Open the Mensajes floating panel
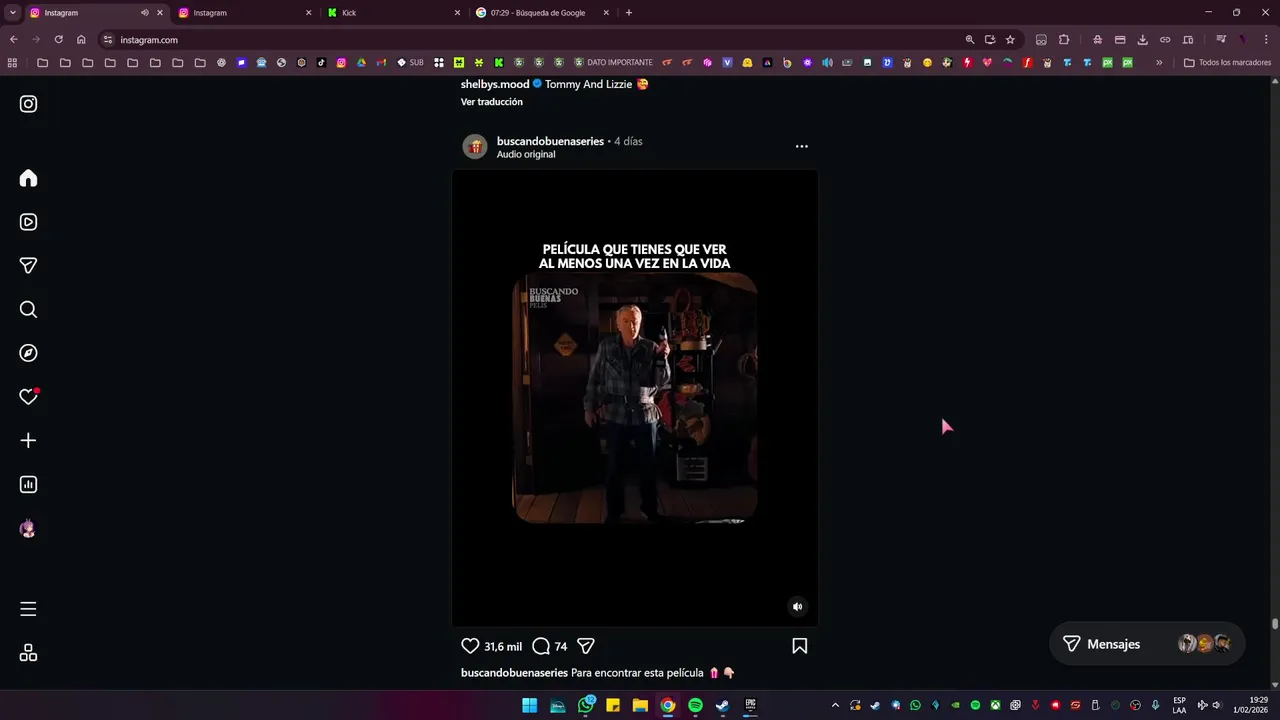The height and width of the screenshot is (720, 1280). 1147,644
